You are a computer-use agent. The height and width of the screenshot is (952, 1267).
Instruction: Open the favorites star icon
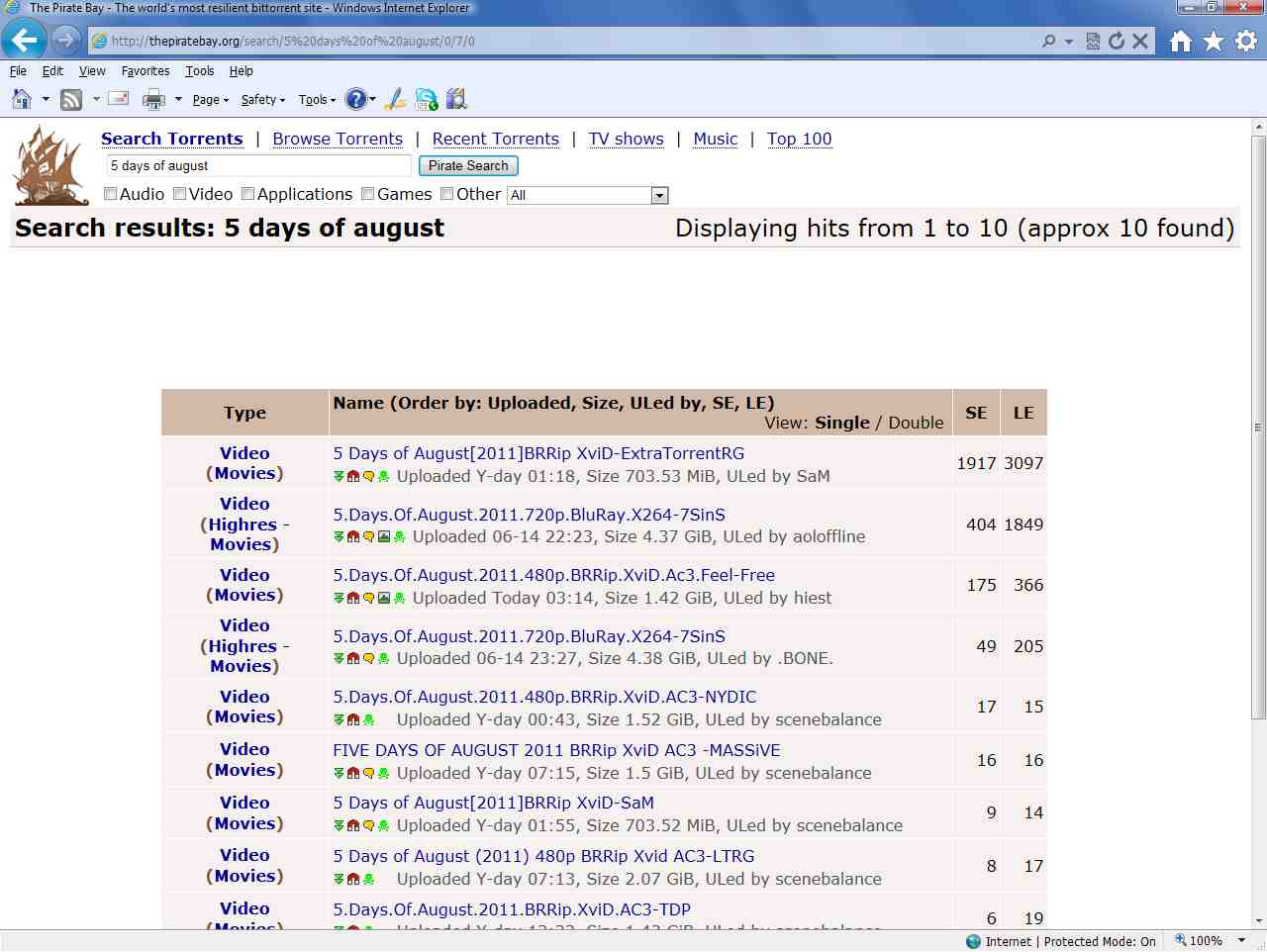1214,41
